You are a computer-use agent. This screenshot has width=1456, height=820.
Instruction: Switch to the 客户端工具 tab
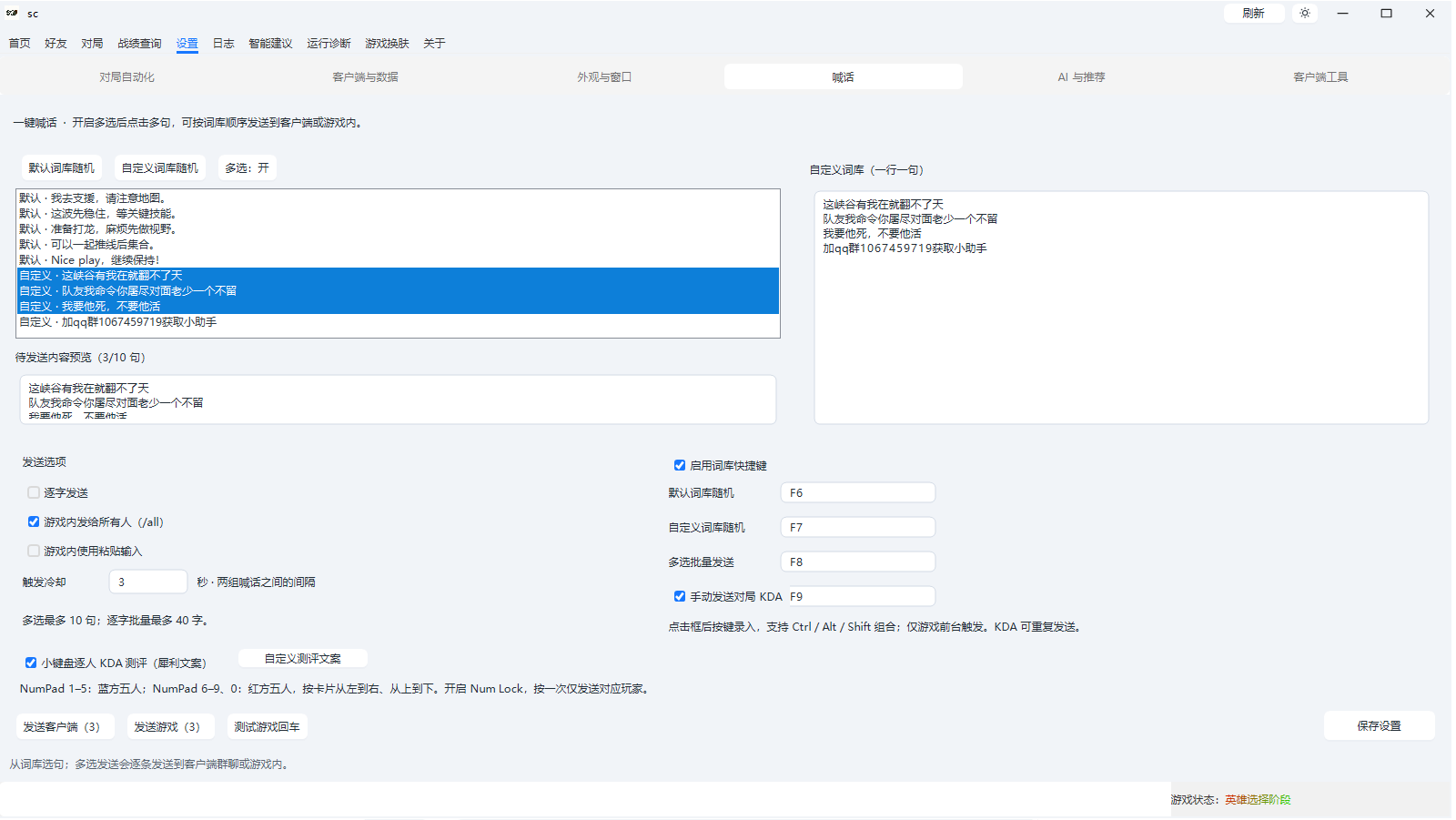coord(1320,76)
